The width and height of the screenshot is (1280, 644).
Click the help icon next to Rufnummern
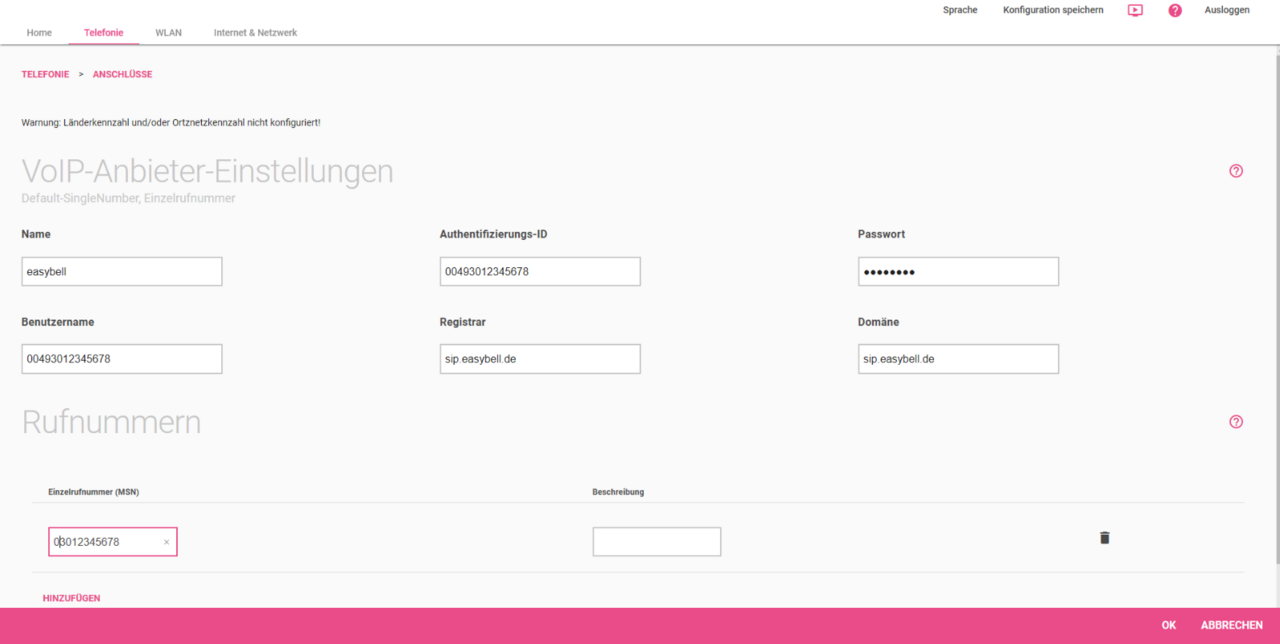click(1236, 422)
